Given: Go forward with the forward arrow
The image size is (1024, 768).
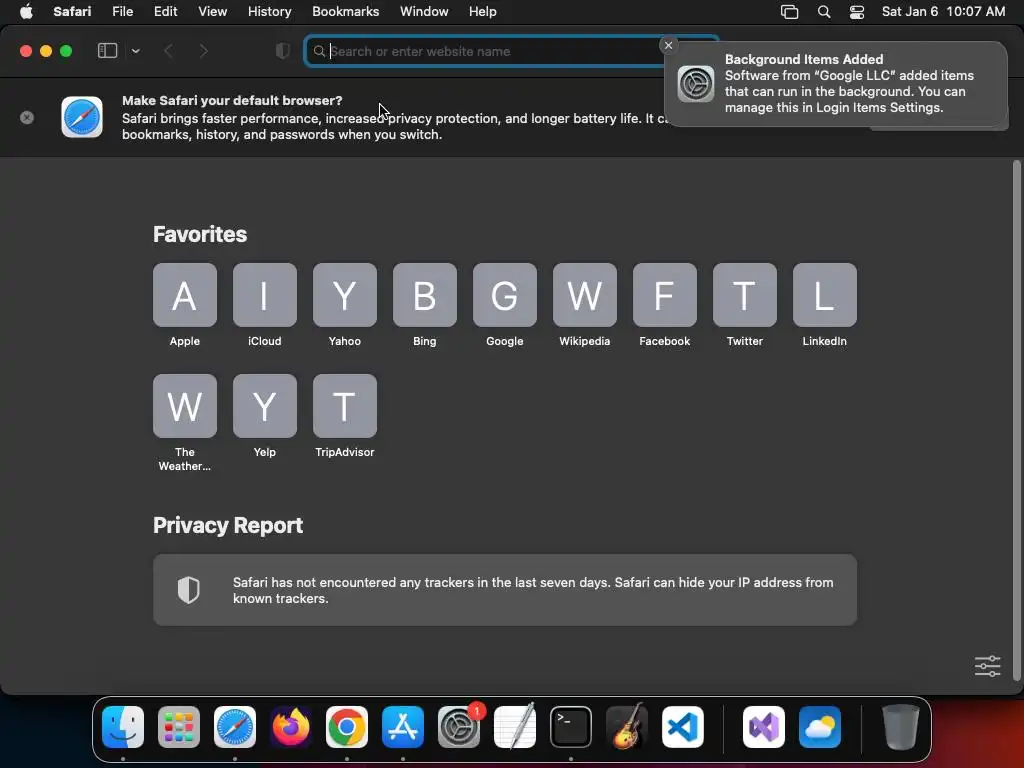Looking at the screenshot, I should point(203,51).
